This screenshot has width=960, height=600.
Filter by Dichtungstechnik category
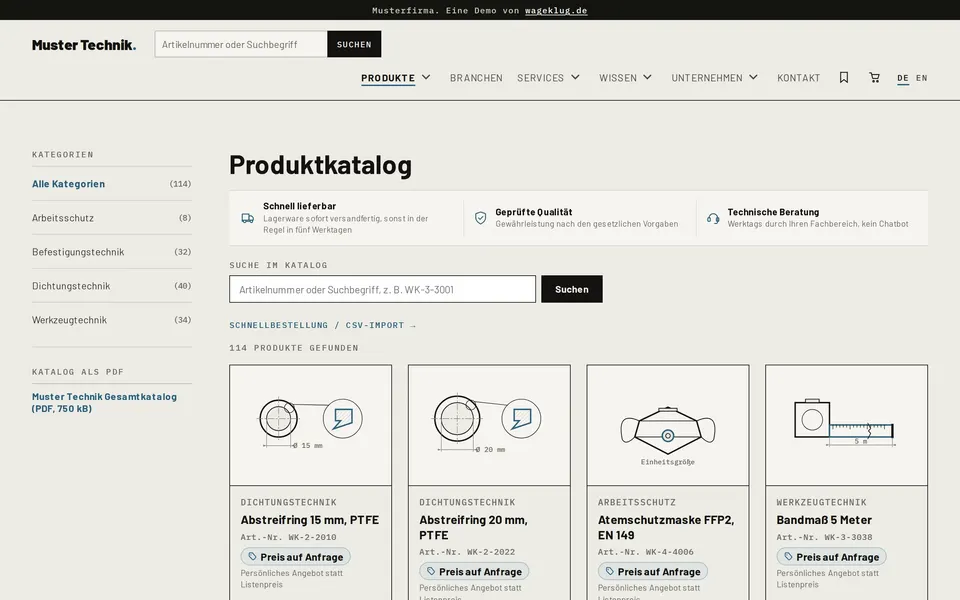click(x=111, y=285)
